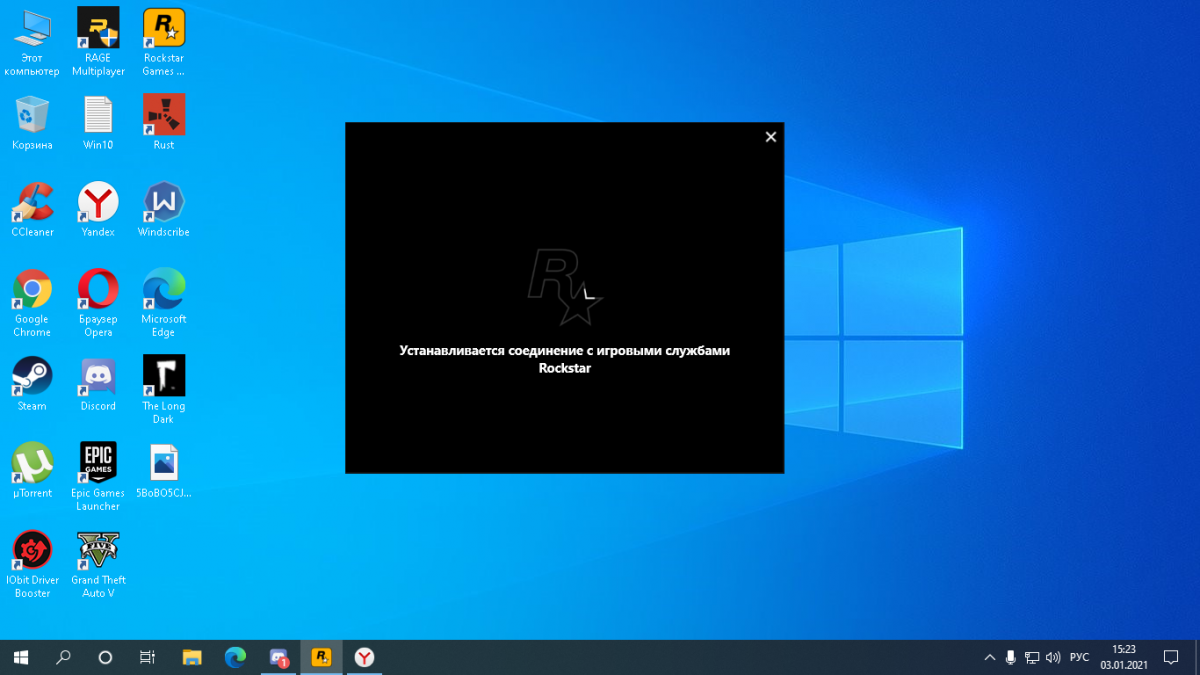Select The Long Dark desktop shortcut
Viewport: 1200px width, 675px height.
(x=163, y=377)
